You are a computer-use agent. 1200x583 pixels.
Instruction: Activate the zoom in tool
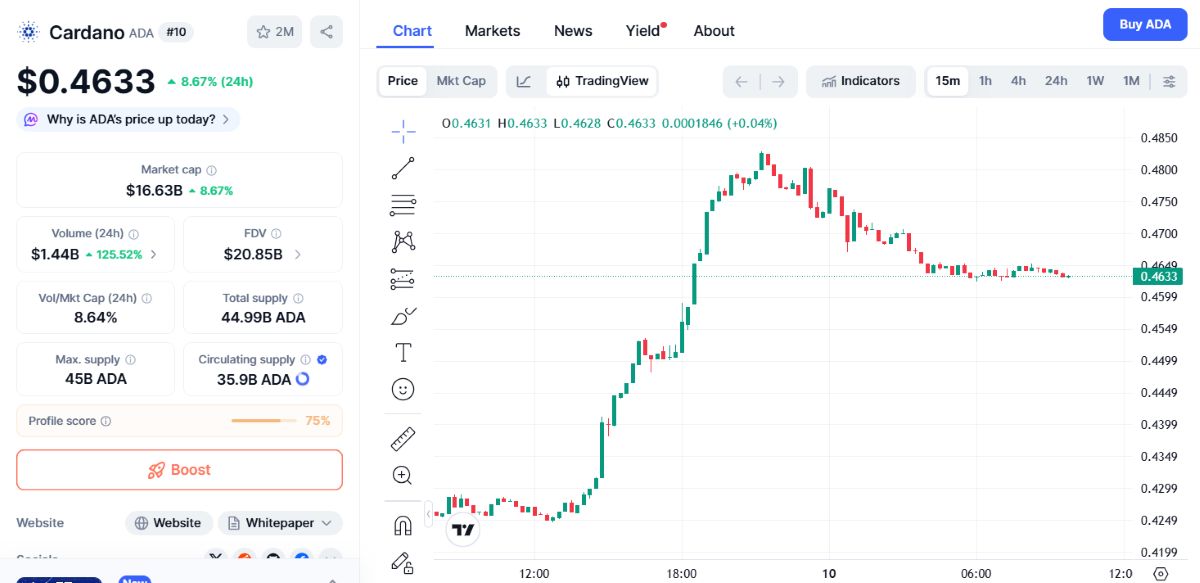[403, 475]
